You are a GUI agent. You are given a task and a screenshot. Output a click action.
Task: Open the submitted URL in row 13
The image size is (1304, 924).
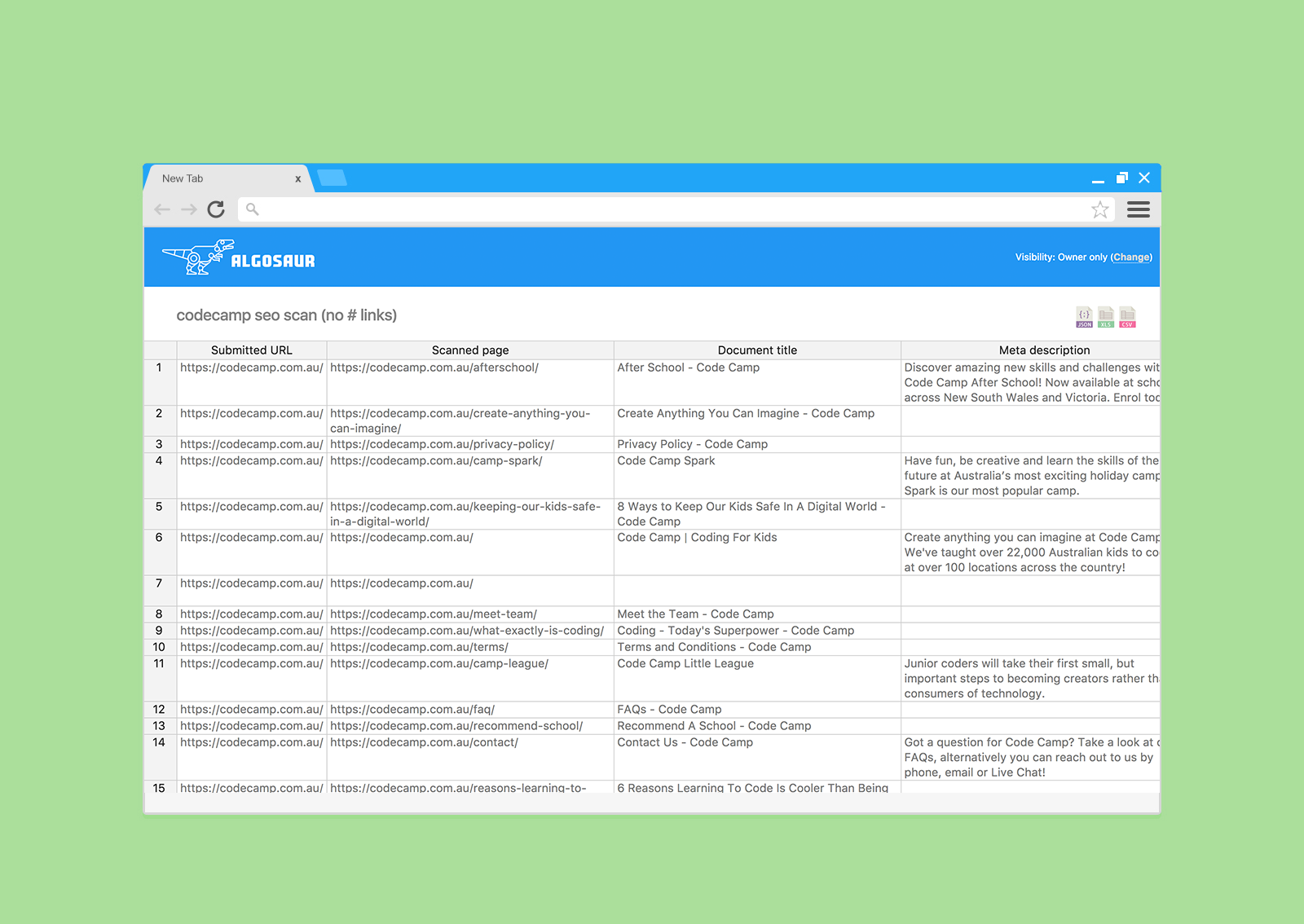252,726
